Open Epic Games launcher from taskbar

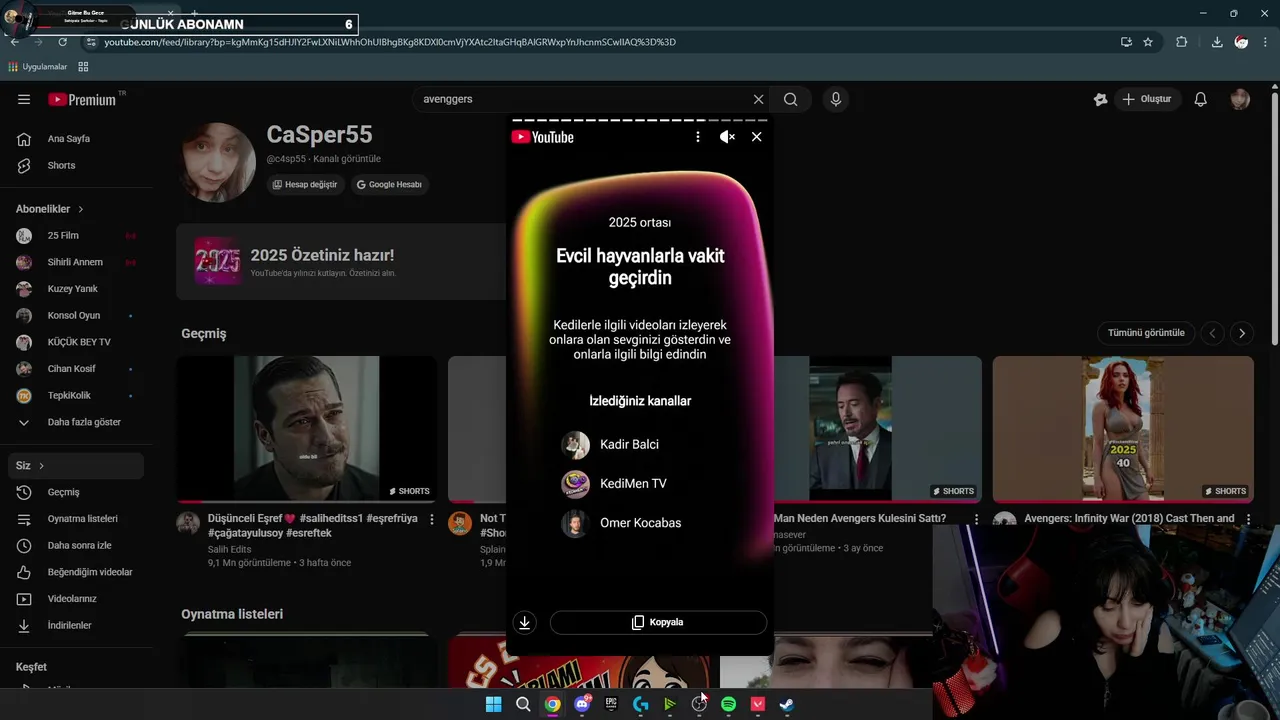coord(611,704)
